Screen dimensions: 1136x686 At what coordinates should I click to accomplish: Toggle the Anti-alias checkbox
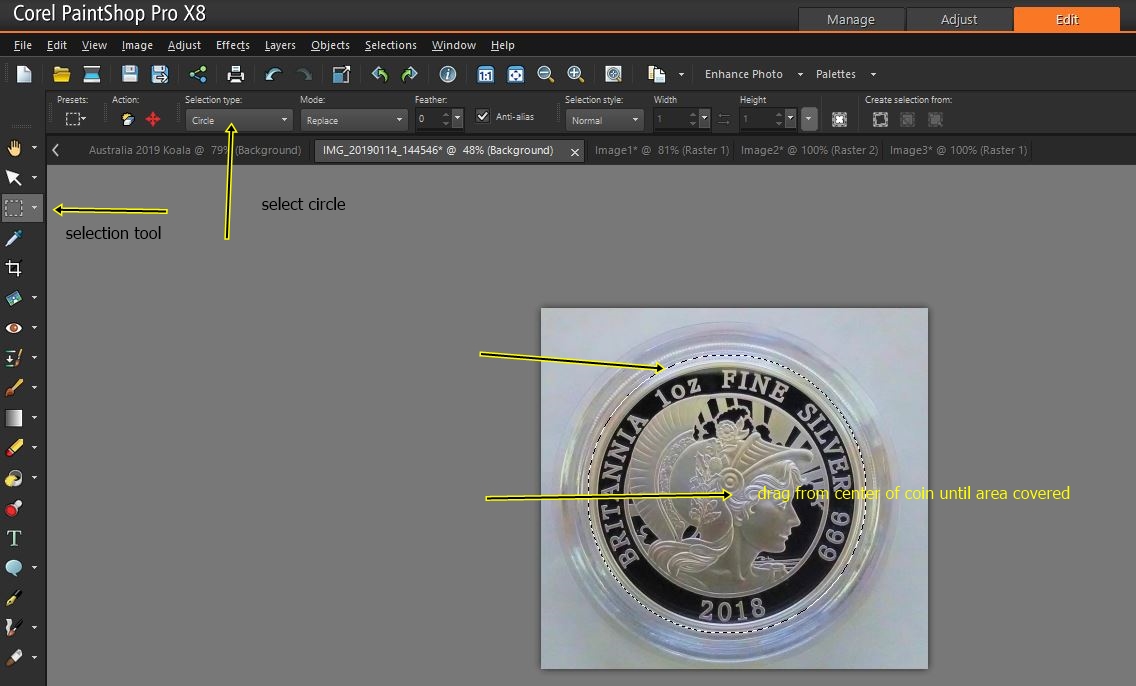[x=483, y=116]
